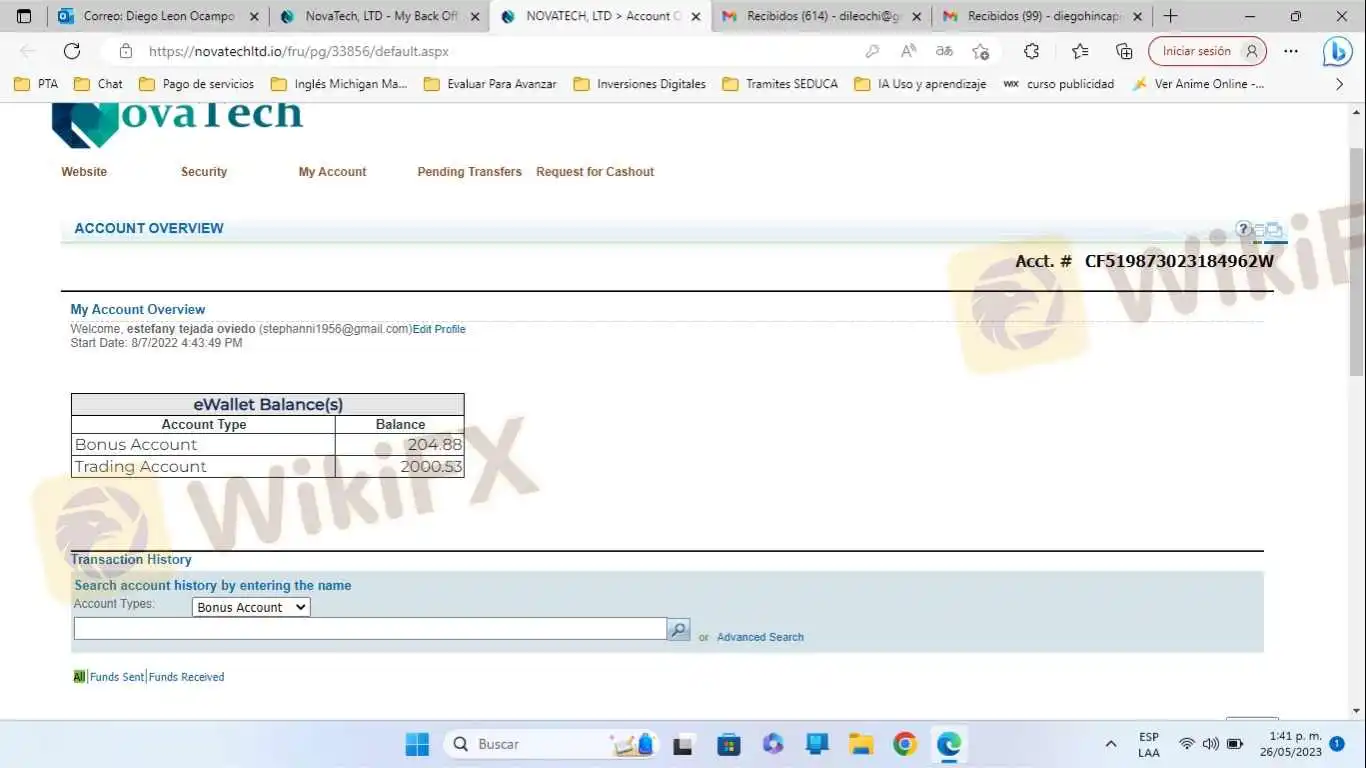1366x768 pixels.
Task: Click the help question mark icon
Action: tap(1243, 229)
